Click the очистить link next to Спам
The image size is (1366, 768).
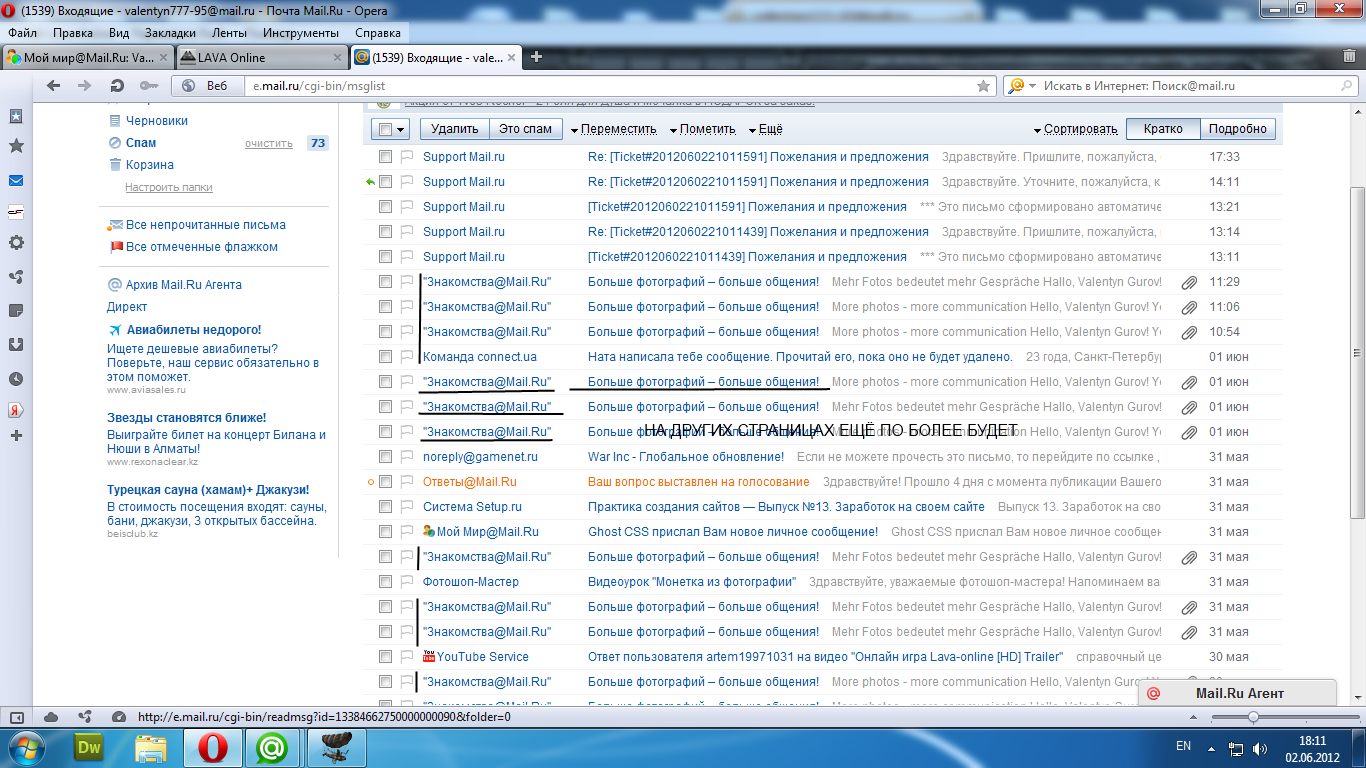(x=268, y=143)
